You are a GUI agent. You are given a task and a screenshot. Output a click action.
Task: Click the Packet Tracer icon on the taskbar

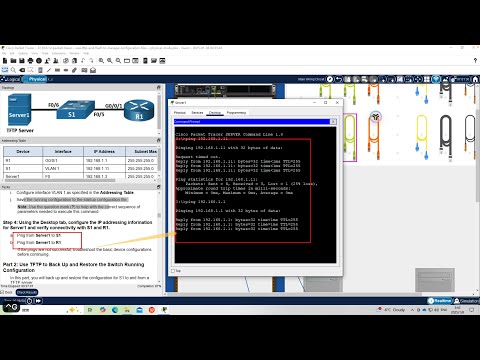point(164,310)
